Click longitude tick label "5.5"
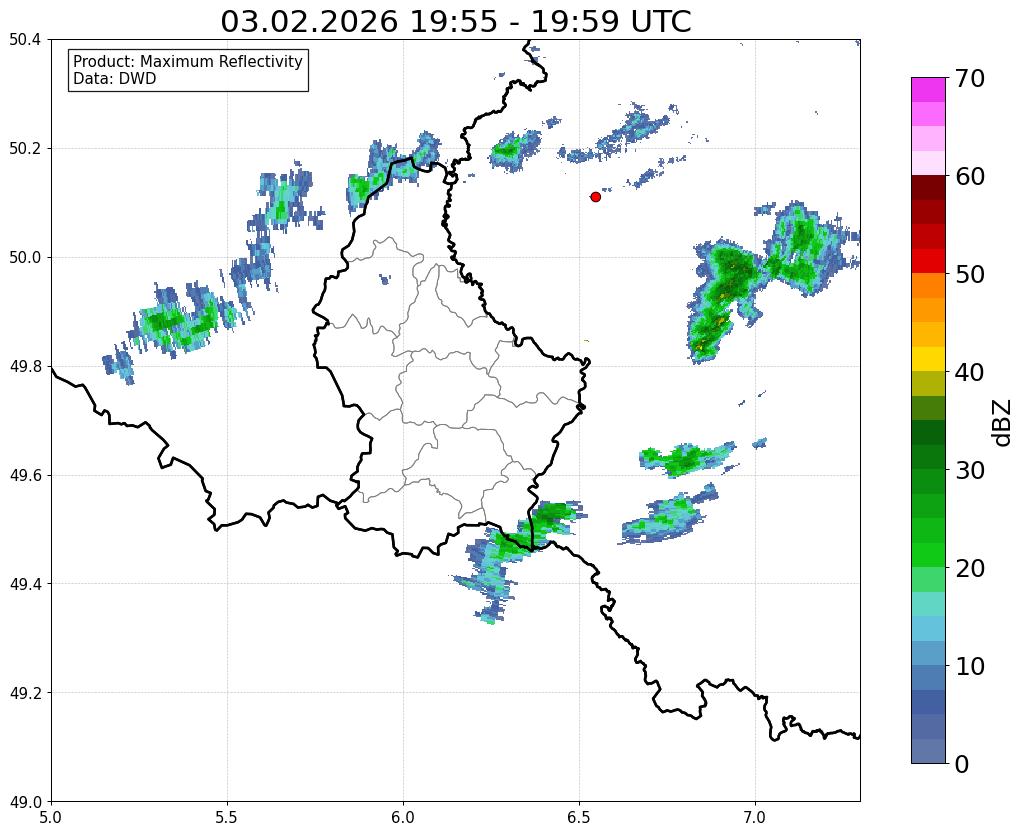The width and height of the screenshot is (1023, 834). tap(227, 817)
